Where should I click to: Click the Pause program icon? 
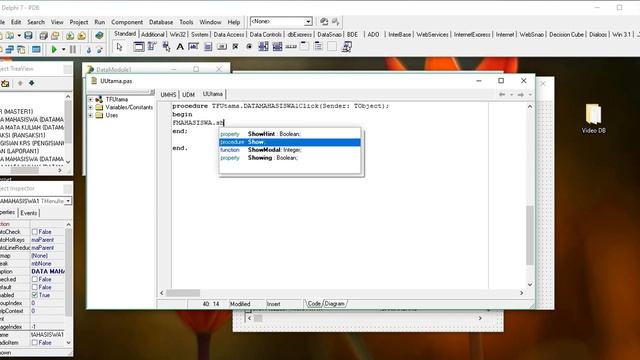73,49
